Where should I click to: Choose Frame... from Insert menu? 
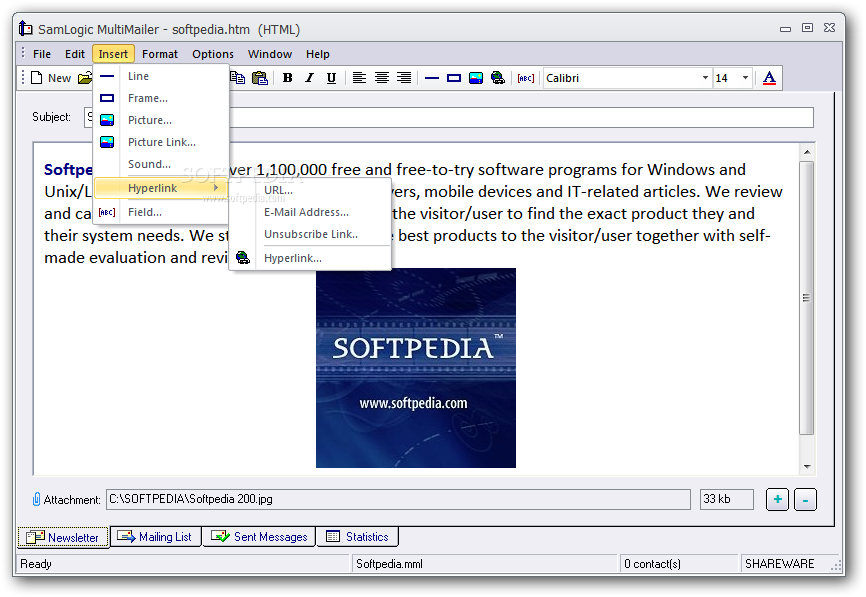(161, 98)
